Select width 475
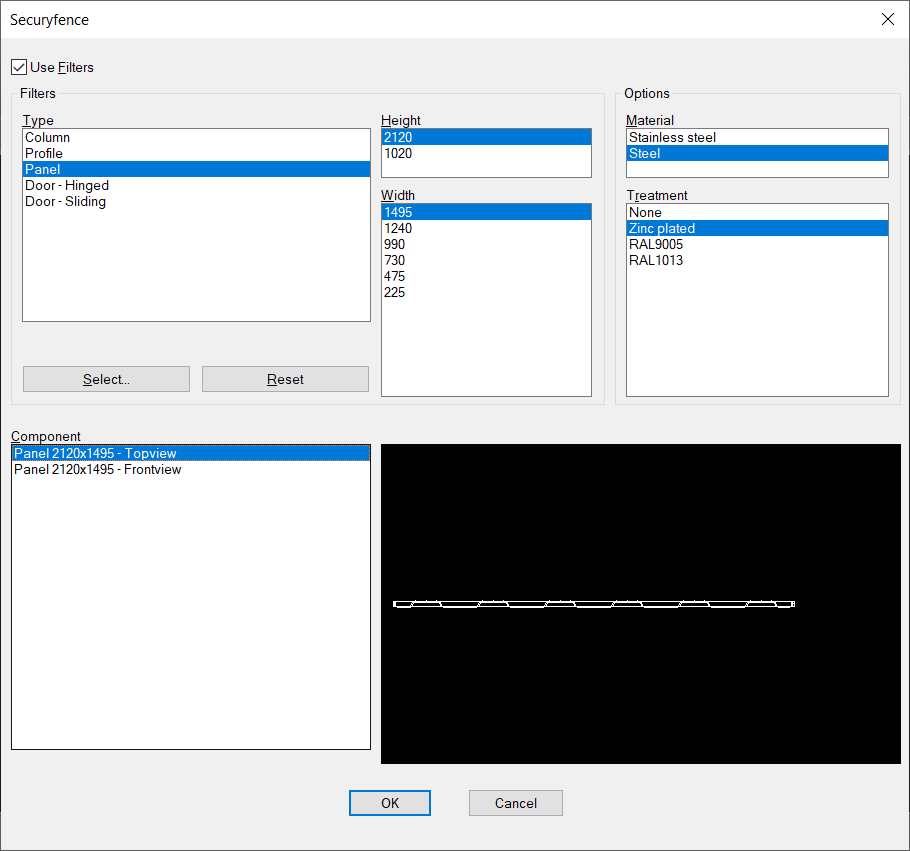Screen dimensions: 910x851 tap(486, 276)
